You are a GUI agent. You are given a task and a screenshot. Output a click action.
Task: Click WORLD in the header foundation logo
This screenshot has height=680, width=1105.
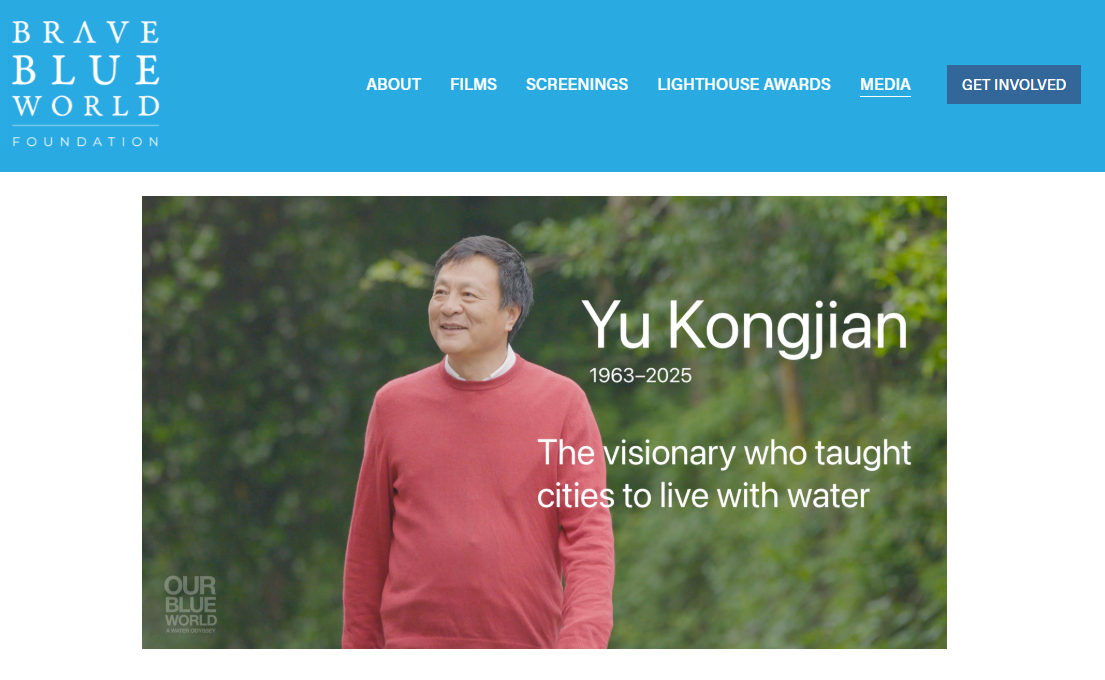85,106
